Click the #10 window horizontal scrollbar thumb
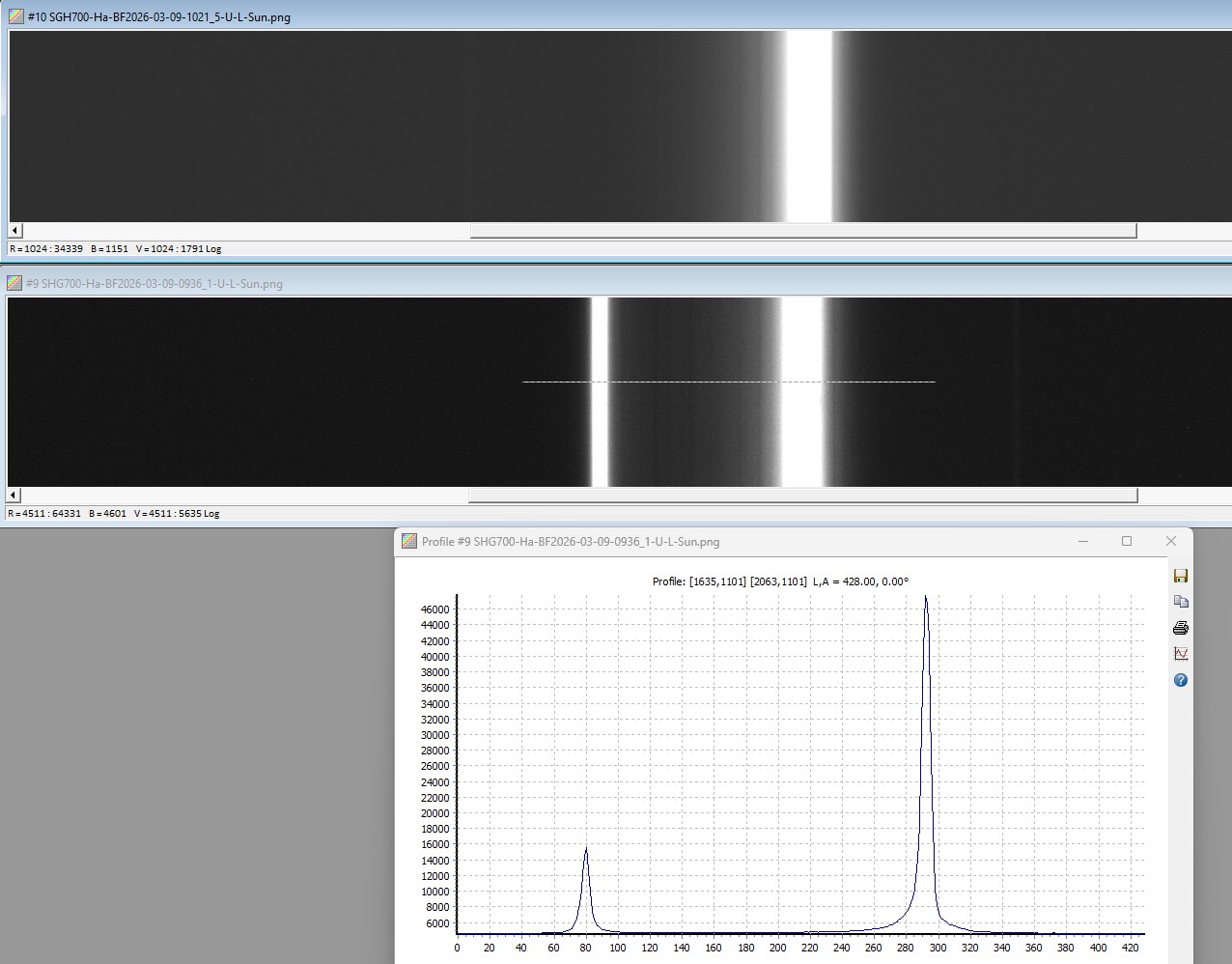1232x964 pixels. point(802,231)
